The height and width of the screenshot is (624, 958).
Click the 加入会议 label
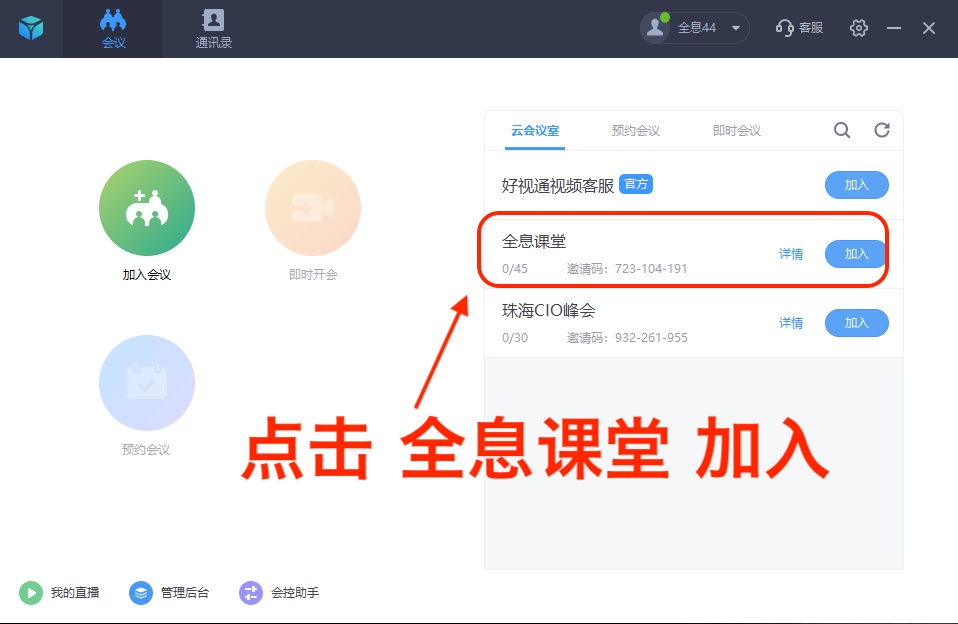click(147, 275)
